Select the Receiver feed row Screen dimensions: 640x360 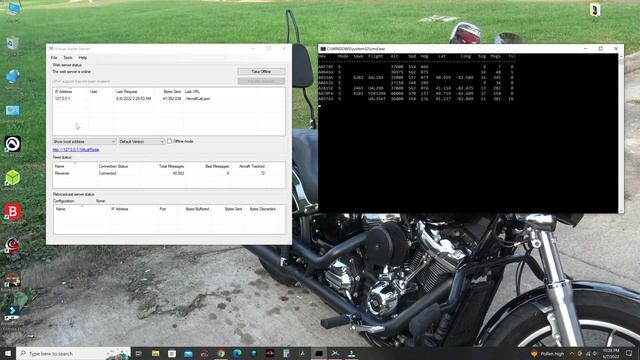(x=169, y=173)
